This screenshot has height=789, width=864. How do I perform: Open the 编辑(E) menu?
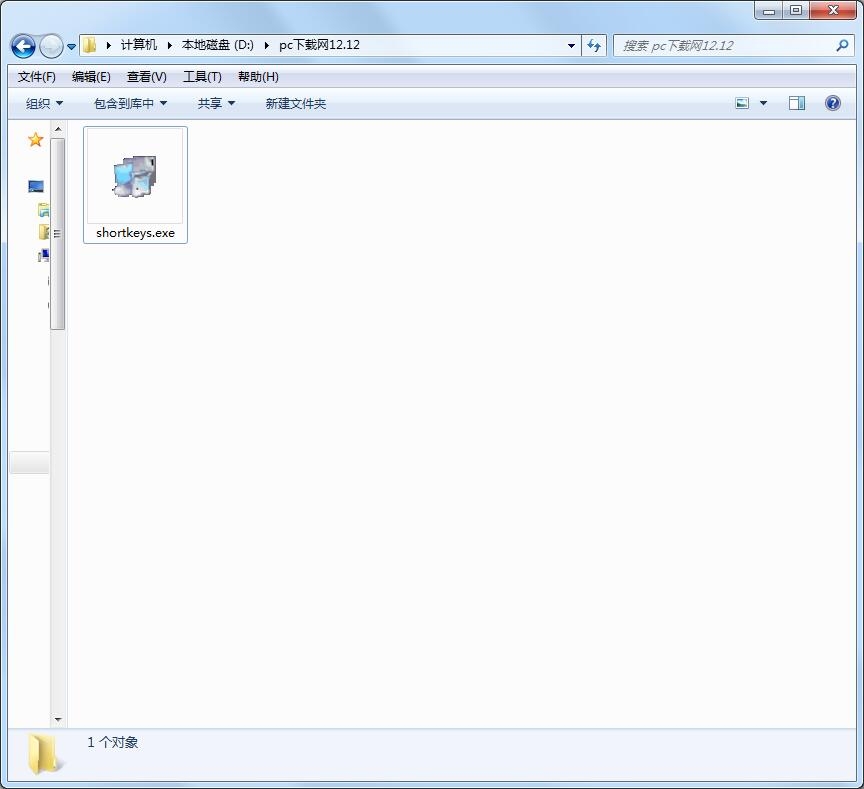coord(91,77)
